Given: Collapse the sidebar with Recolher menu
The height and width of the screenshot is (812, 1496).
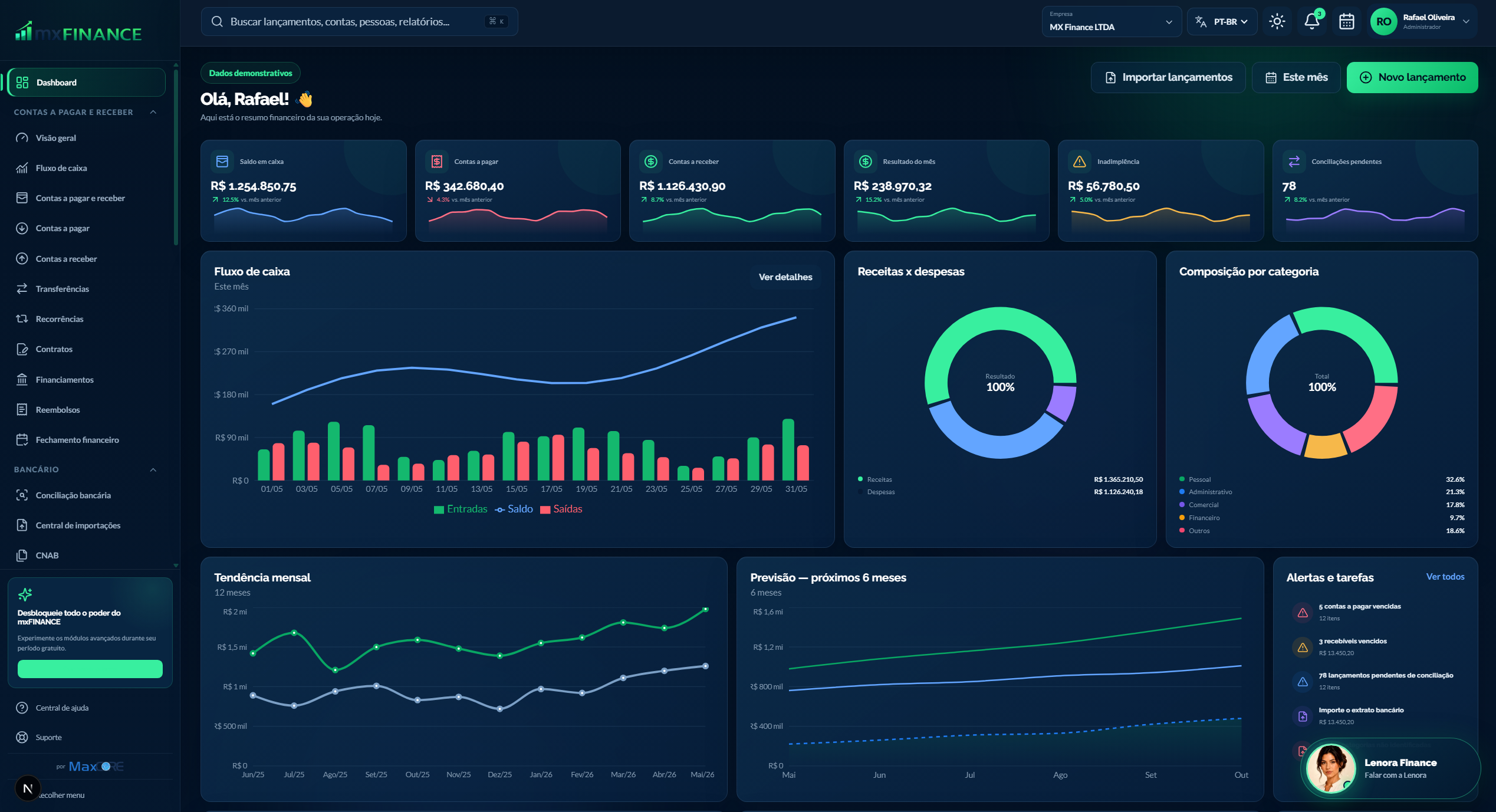Looking at the screenshot, I should click(x=62, y=795).
